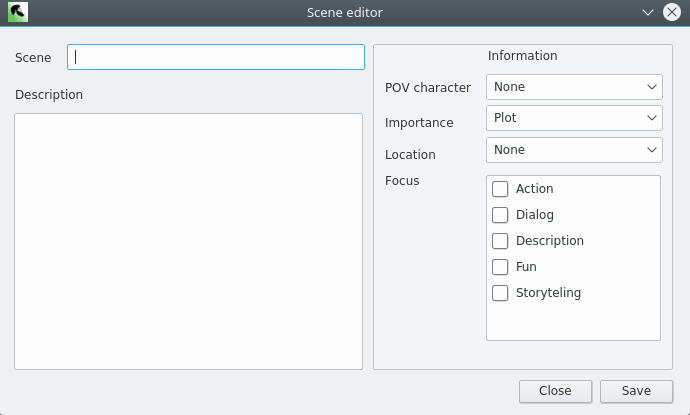Close the Scene editor with X icon
The image size is (690, 415).
point(672,12)
